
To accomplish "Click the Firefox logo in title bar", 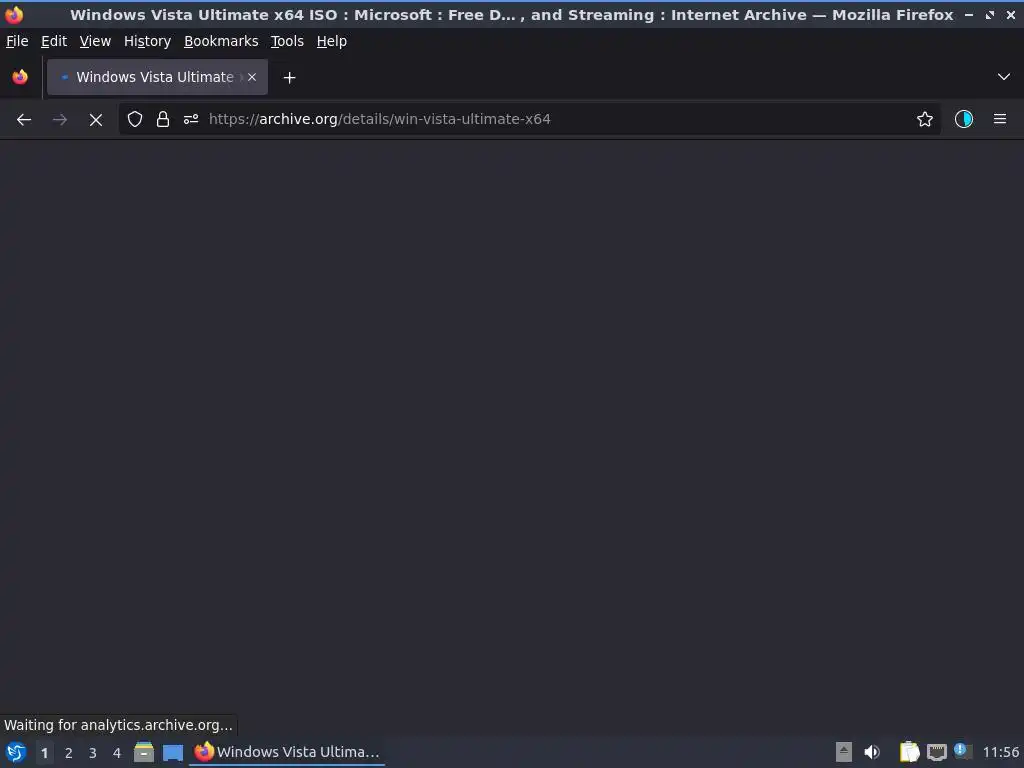I will click(14, 14).
